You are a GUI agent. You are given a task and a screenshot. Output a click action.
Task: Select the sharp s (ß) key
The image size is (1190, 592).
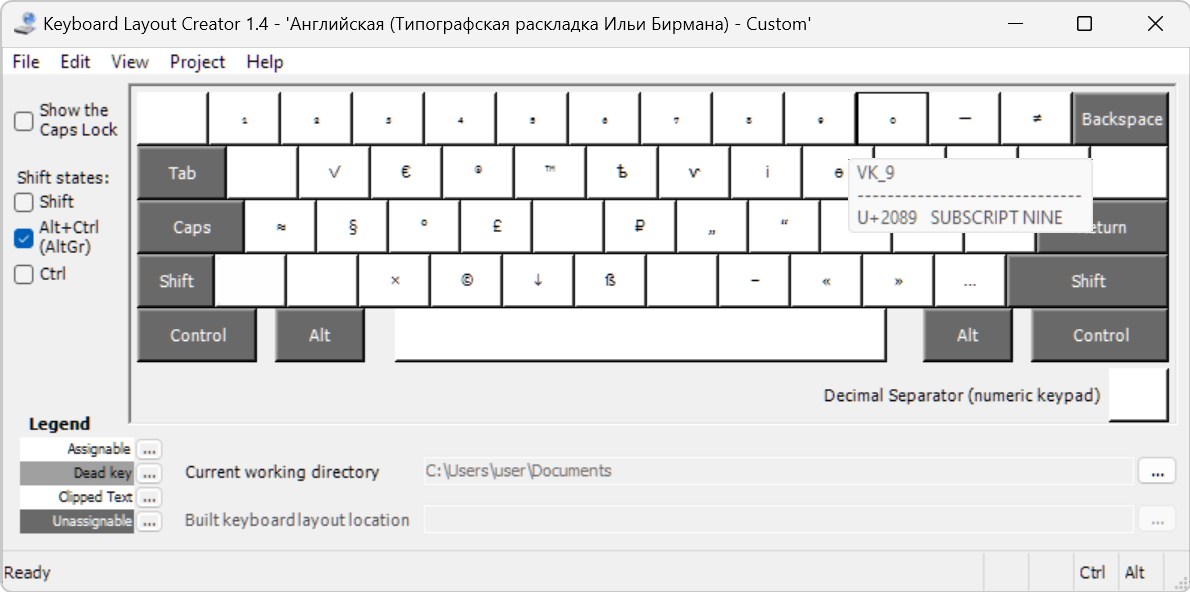point(611,281)
